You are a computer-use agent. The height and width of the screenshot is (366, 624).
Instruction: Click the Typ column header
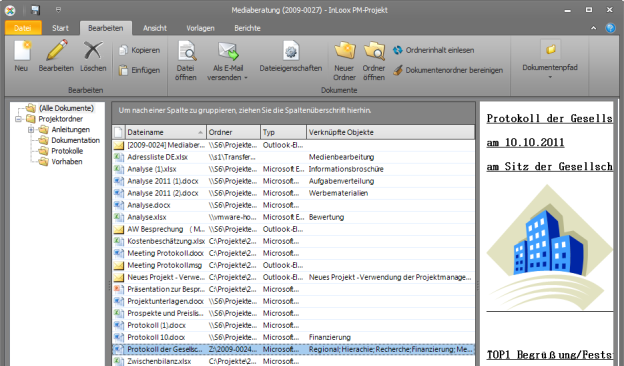coord(283,132)
